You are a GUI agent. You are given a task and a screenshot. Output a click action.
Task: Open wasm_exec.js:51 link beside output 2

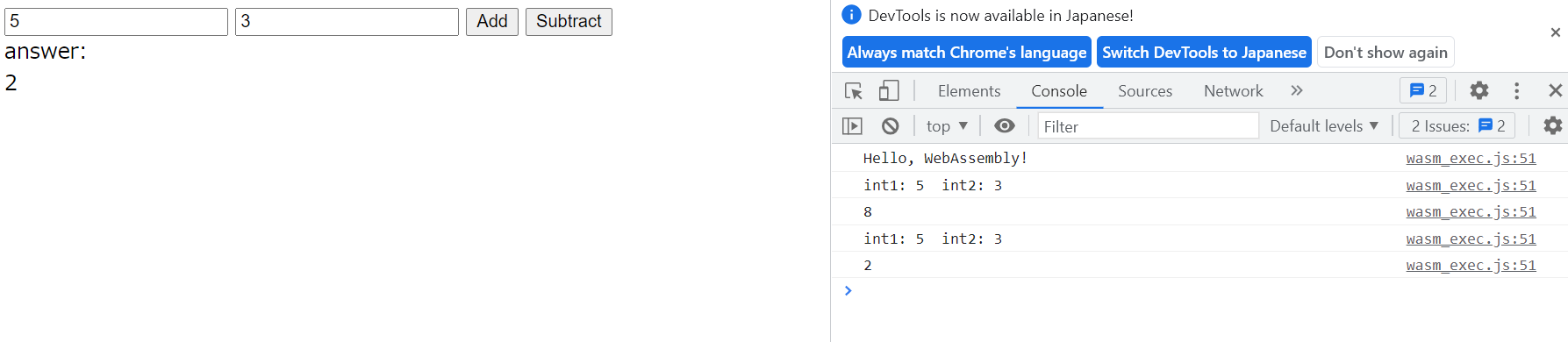point(1471,266)
